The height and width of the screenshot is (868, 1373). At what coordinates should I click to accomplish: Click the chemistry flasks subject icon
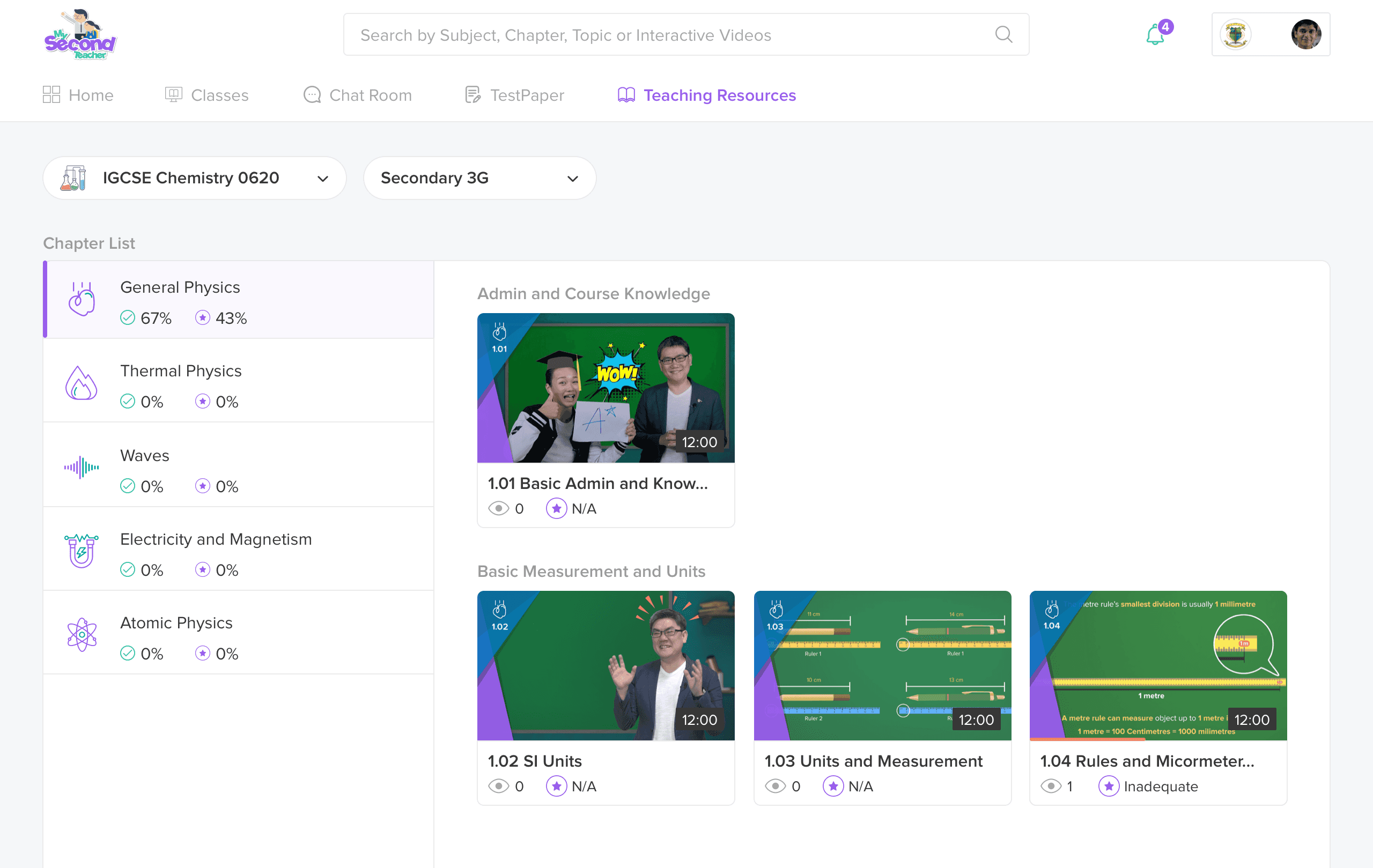(x=73, y=178)
